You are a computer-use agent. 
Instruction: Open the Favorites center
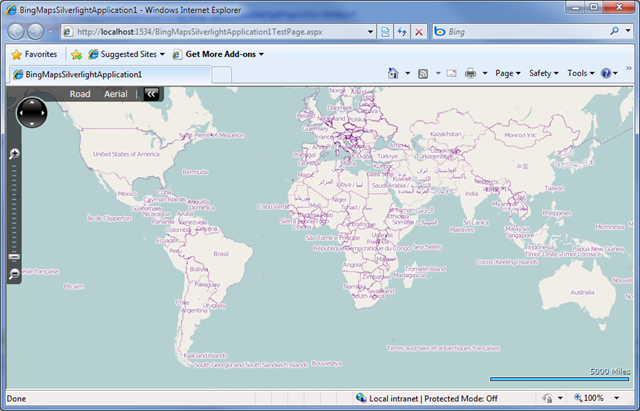34,54
